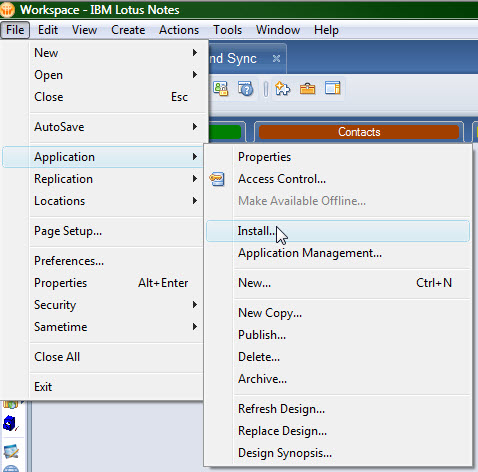Image resolution: width=478 pixels, height=472 pixels.
Task: Close the Sync tab
Action: coord(276,59)
